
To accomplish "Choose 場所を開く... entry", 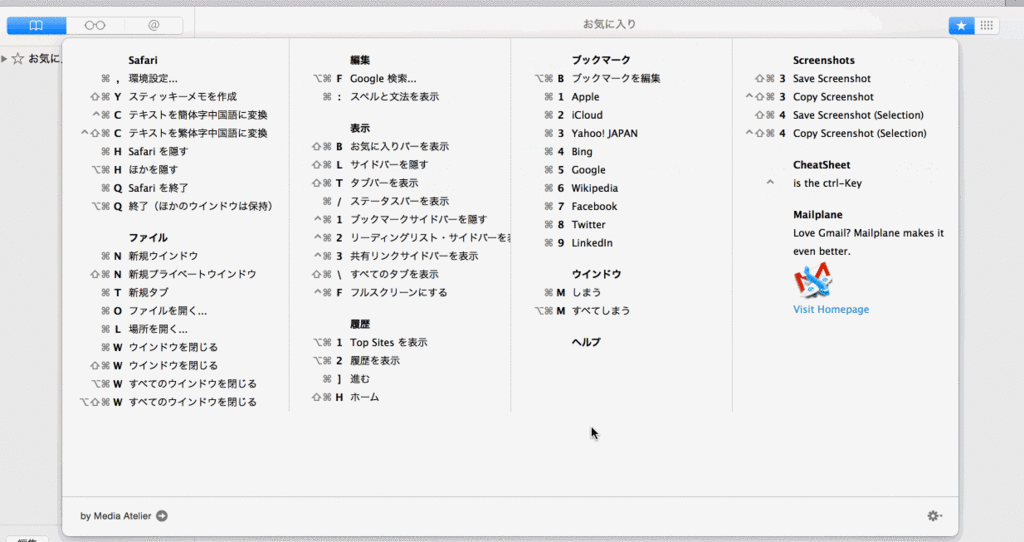I will [158, 329].
